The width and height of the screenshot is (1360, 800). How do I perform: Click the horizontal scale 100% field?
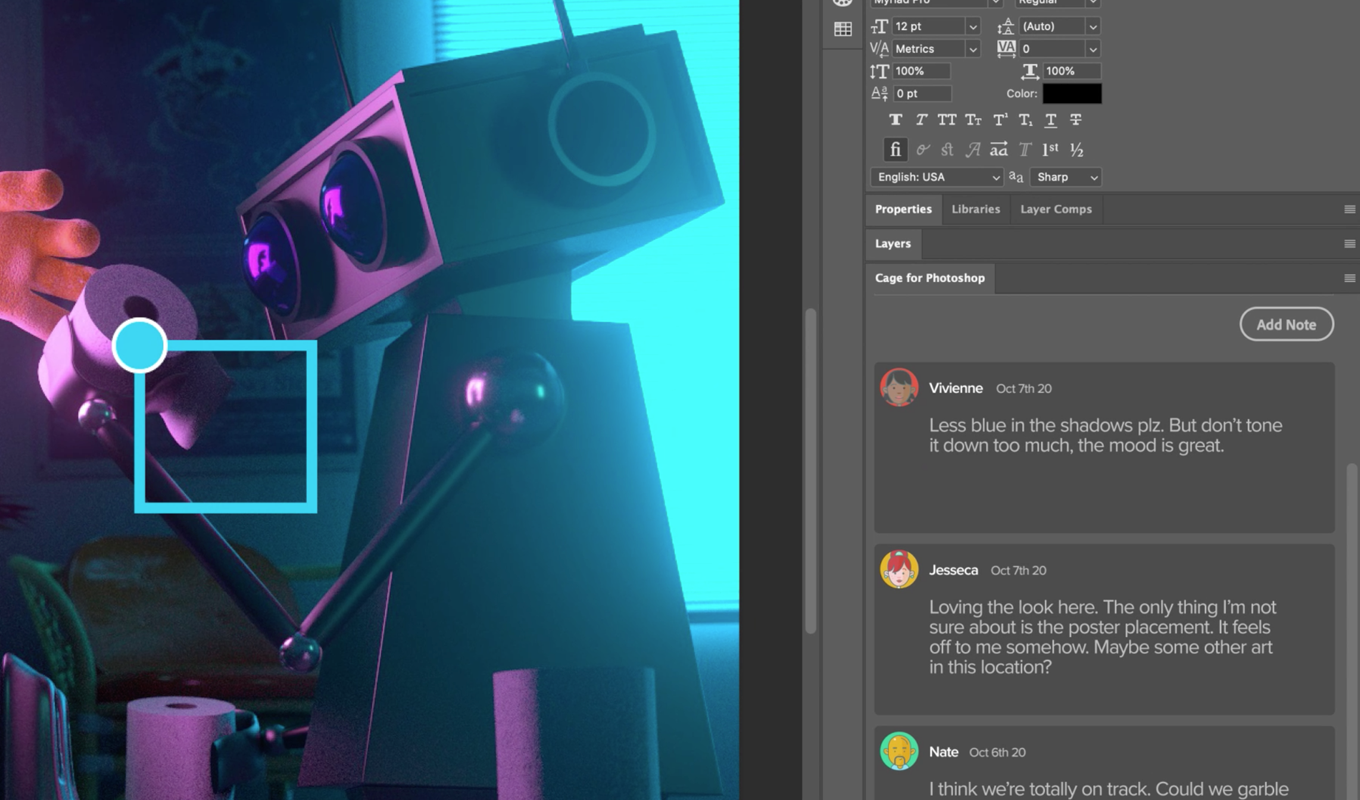pyautogui.click(x=1072, y=71)
